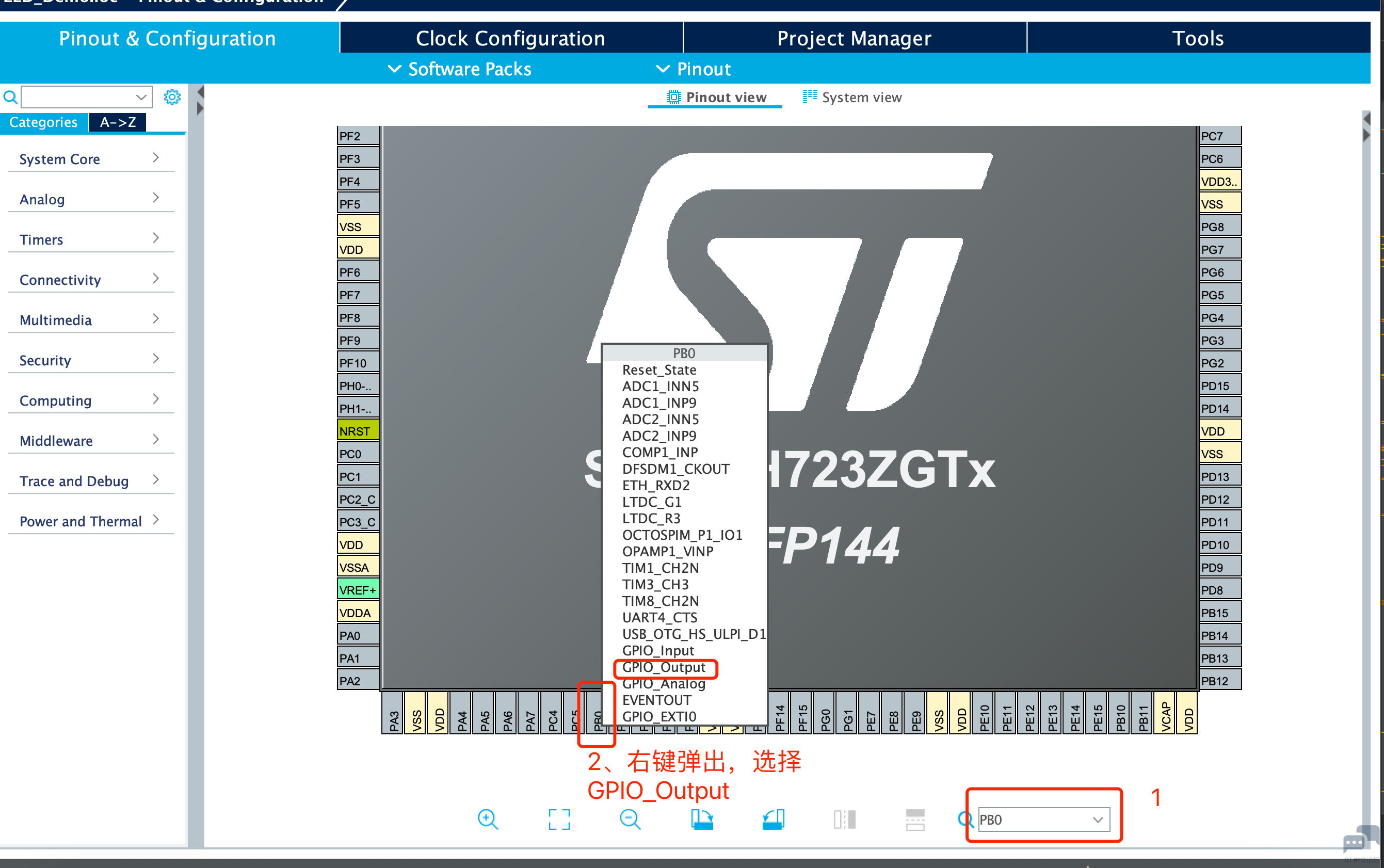The image size is (1384, 868).
Task: Click pin PF2 on the chip
Action: (x=358, y=136)
